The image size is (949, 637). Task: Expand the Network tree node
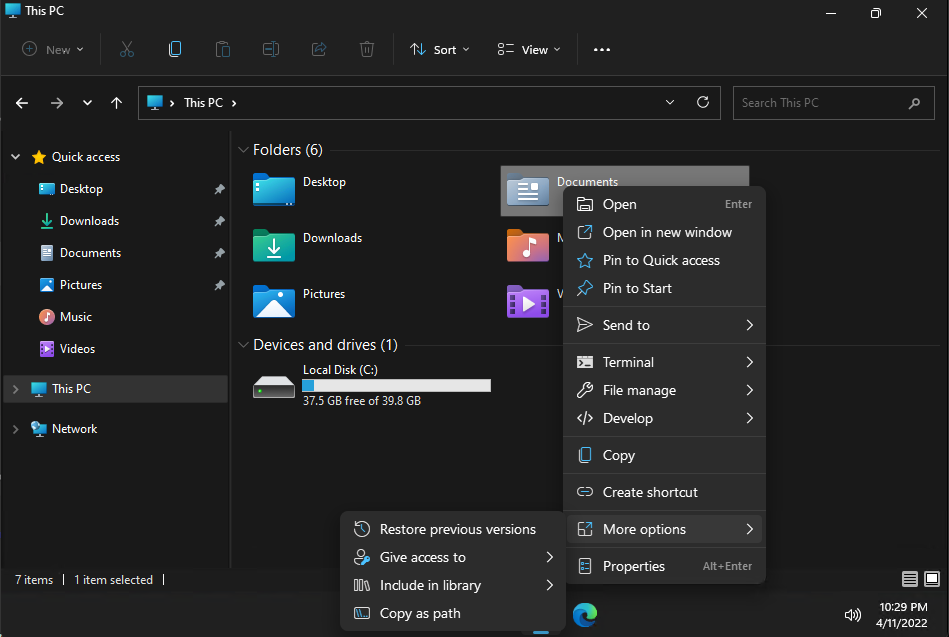point(15,429)
